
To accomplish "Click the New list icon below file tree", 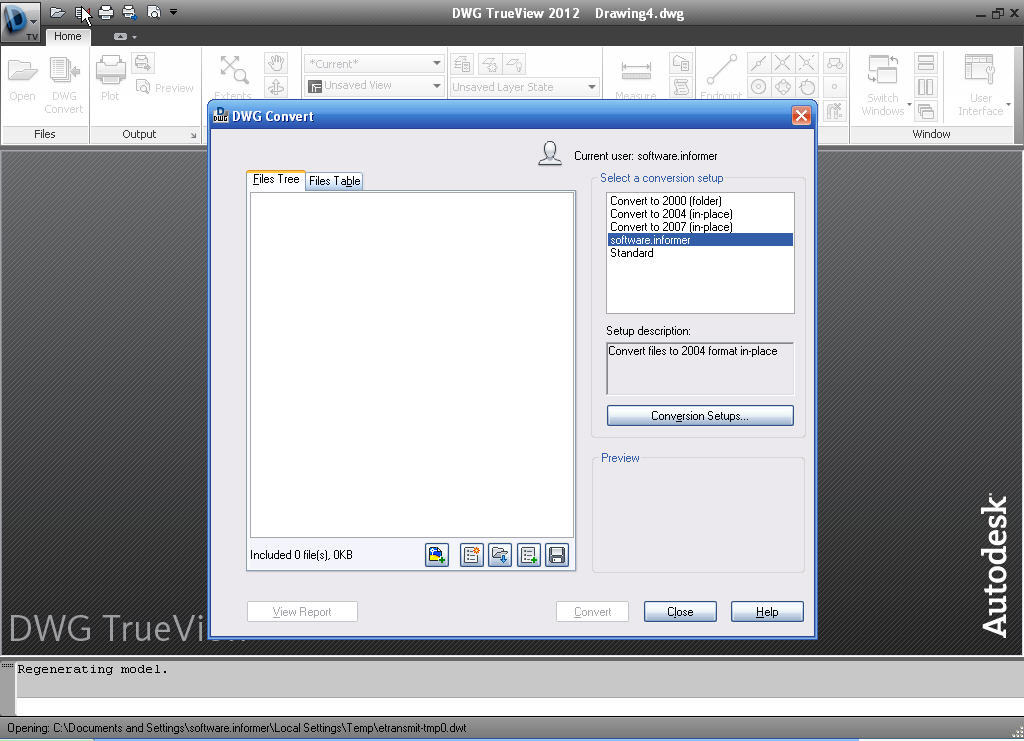I will [x=472, y=555].
